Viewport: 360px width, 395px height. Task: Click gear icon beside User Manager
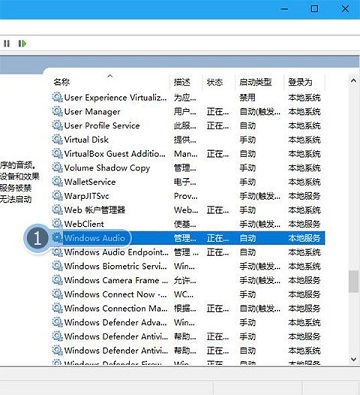pyautogui.click(x=57, y=111)
